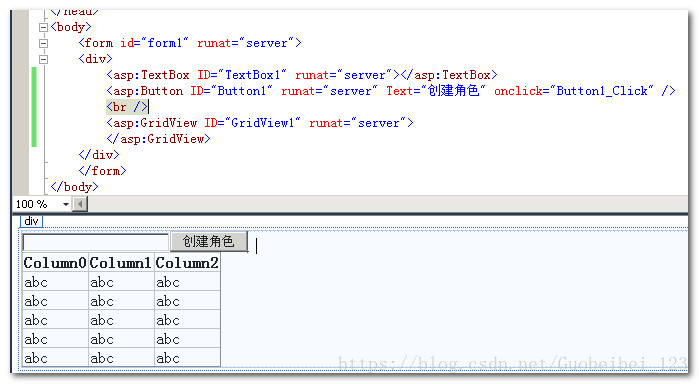Screen dimensions: 699x384
Task: Collapse the div tag outline node
Action: coord(43,59)
